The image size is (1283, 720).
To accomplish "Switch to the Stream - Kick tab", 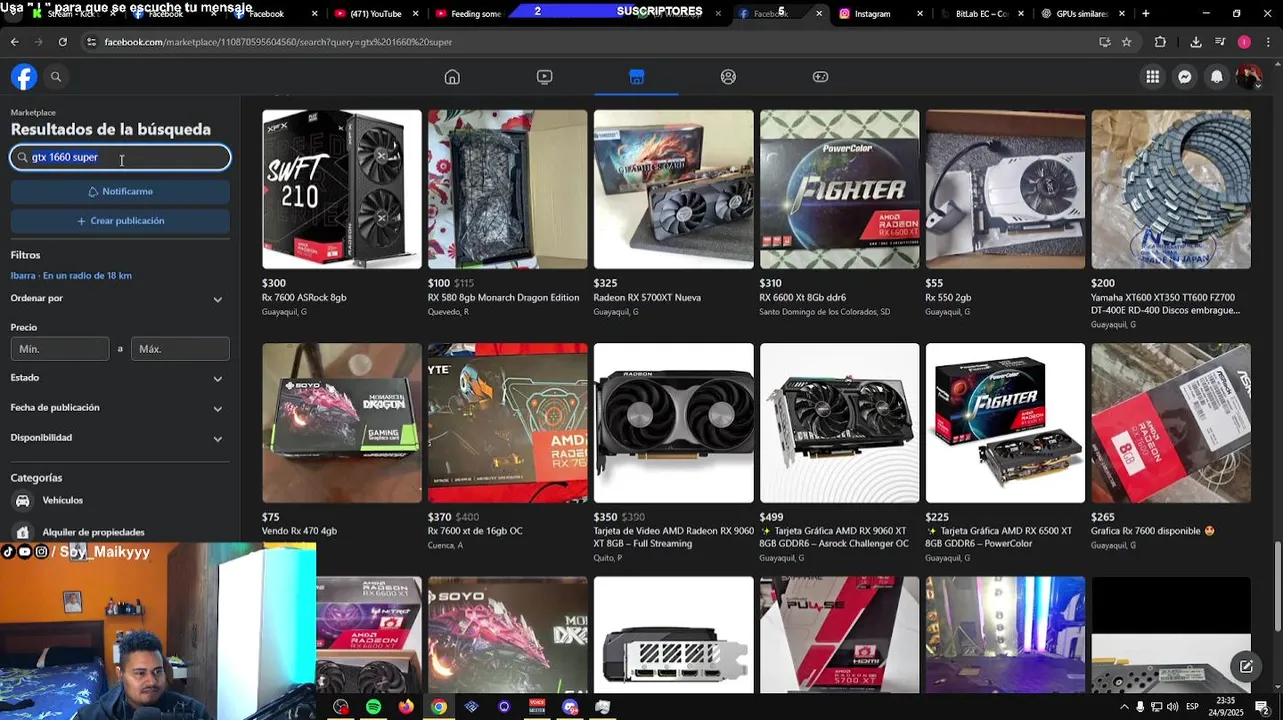I will tap(72, 14).
